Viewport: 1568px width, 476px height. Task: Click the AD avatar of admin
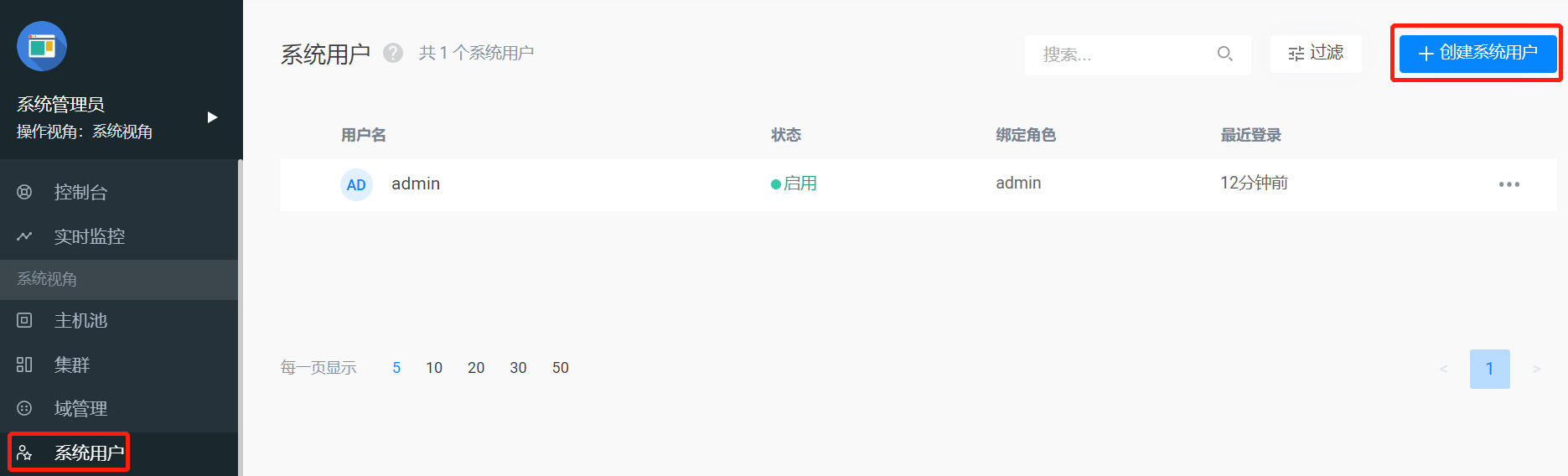click(x=356, y=184)
